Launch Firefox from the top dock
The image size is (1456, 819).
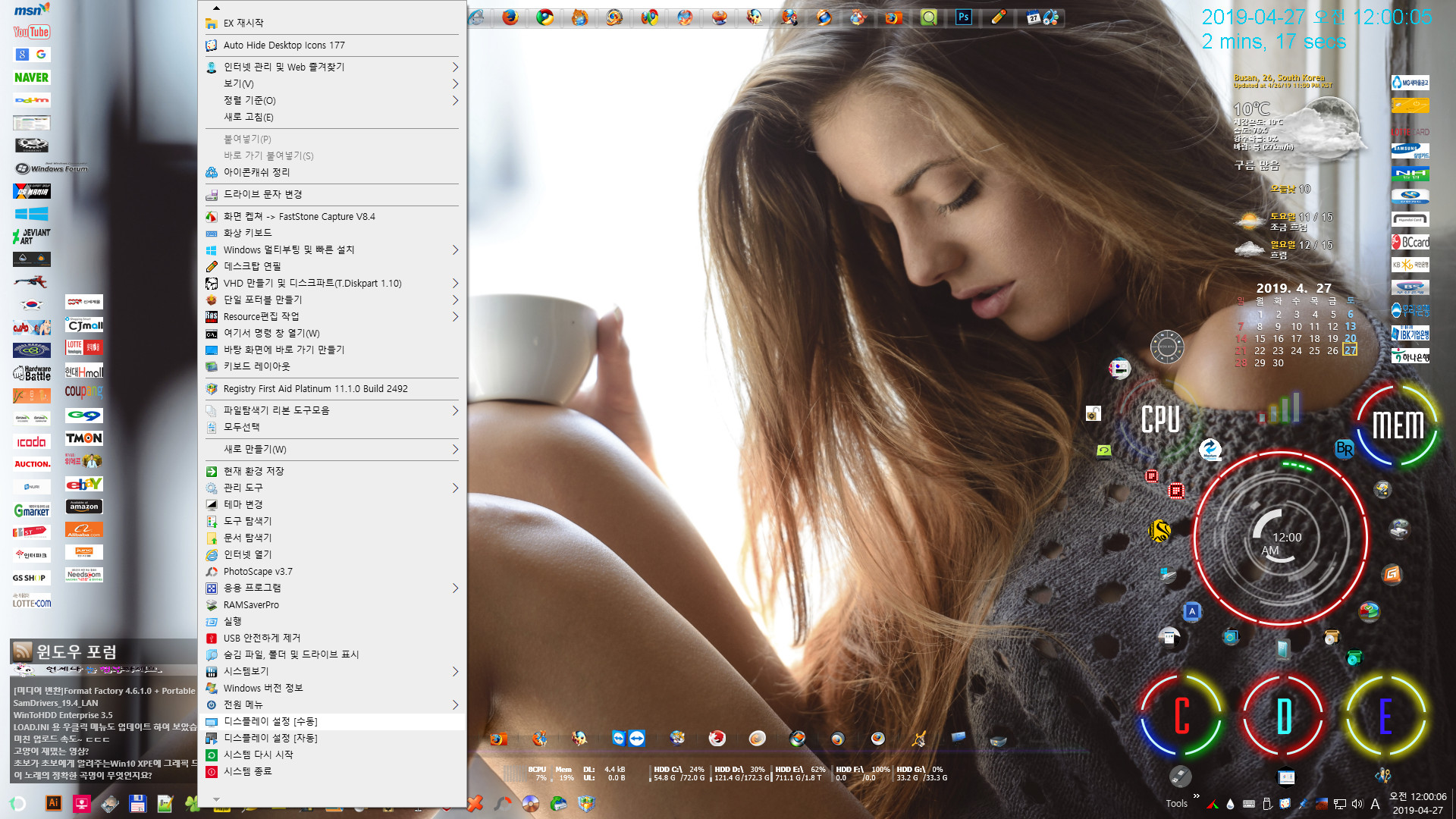(x=510, y=17)
